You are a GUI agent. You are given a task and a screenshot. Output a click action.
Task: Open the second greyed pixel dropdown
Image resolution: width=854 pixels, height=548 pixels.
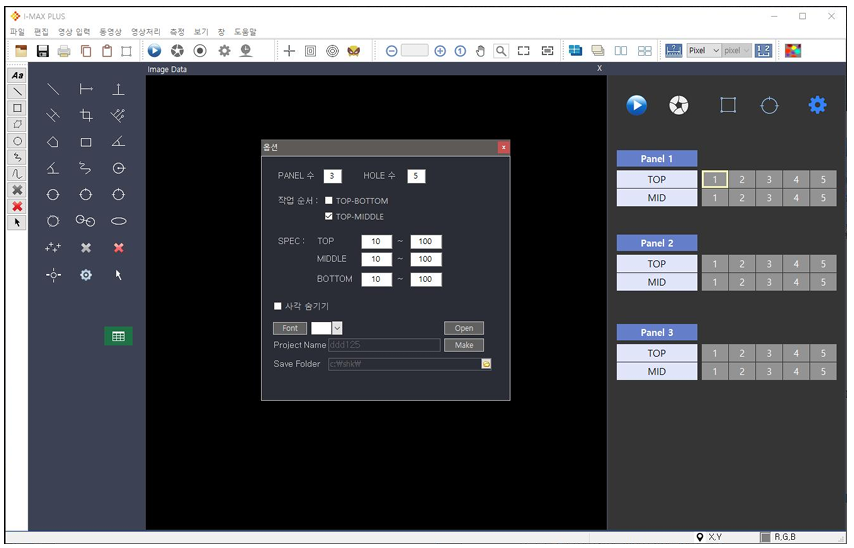(737, 51)
